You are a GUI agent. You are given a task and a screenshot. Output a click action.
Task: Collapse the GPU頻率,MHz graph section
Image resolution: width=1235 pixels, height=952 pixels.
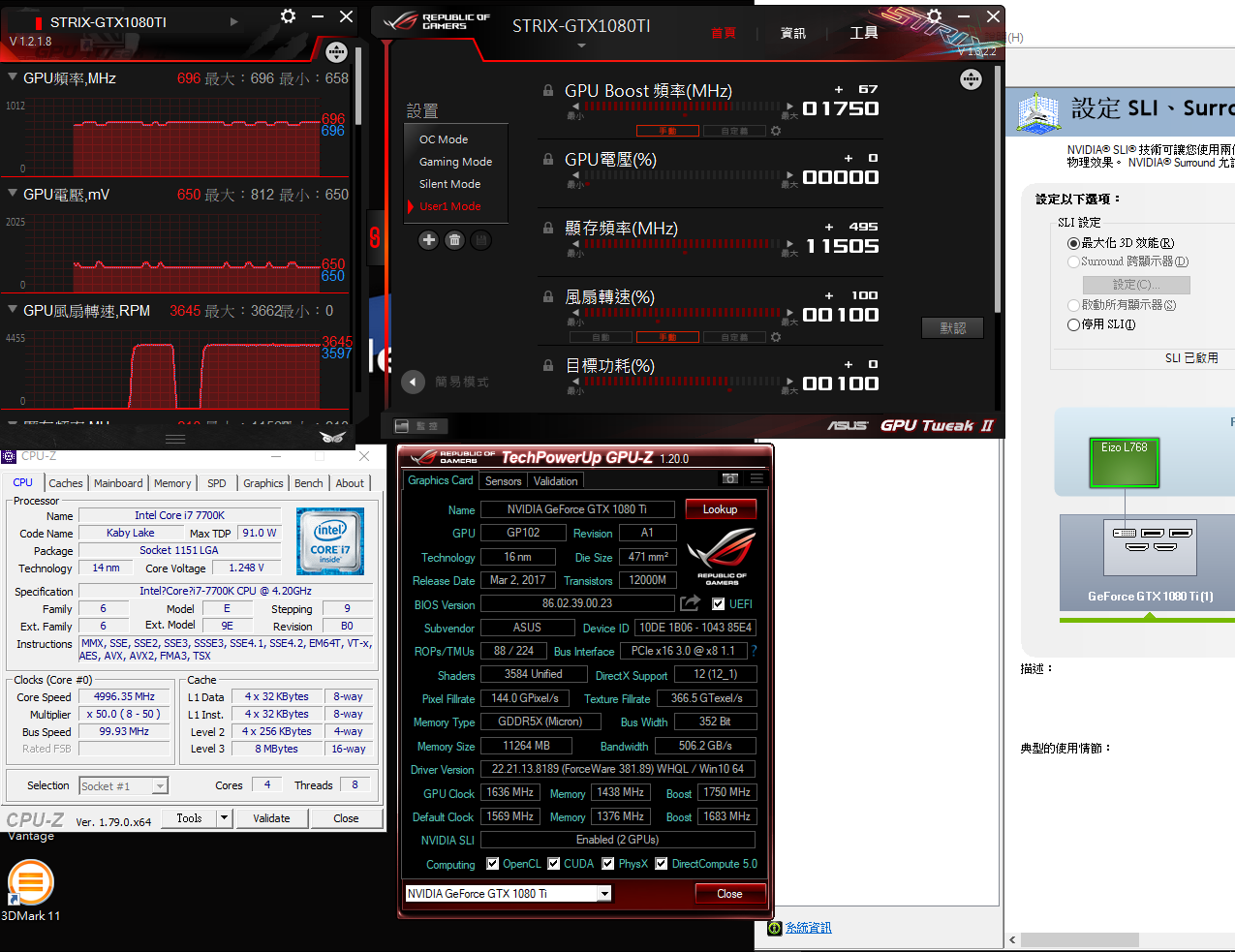click(13, 77)
